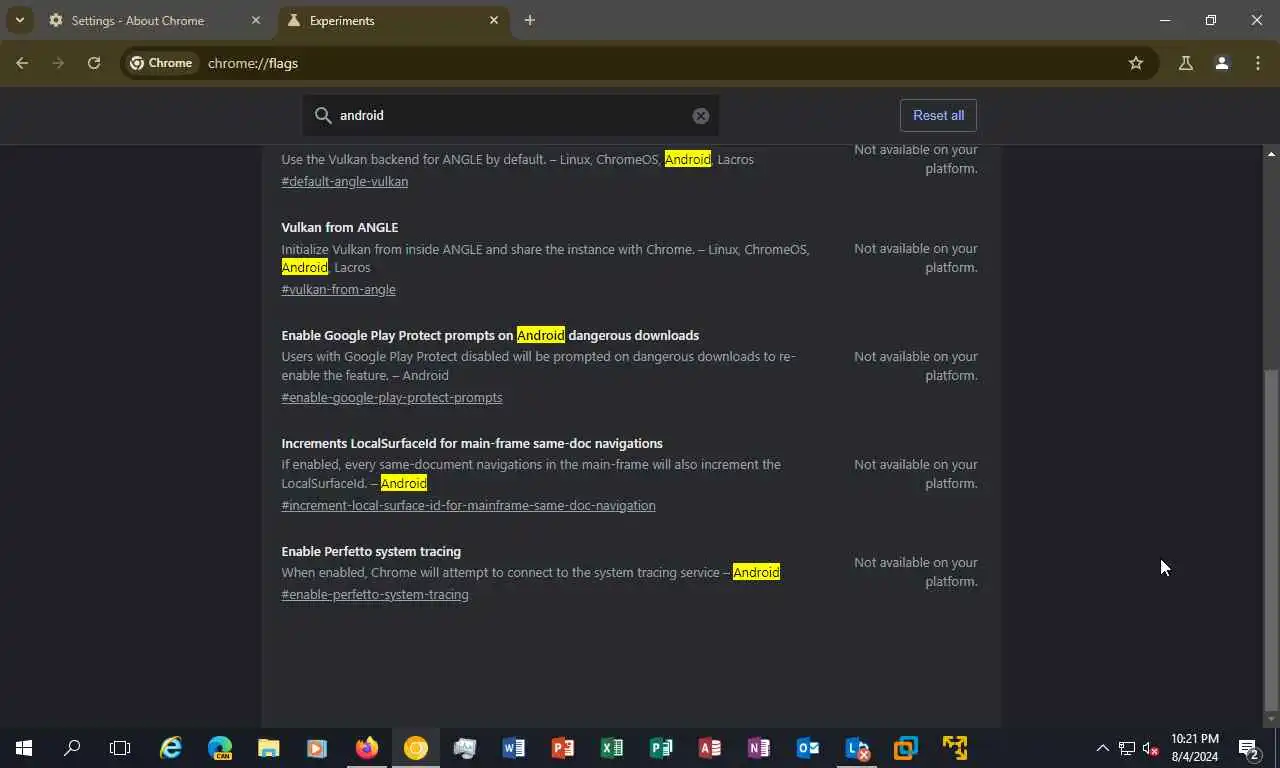1280x768 pixels.
Task: Launch Publisher from the taskbar
Action: tap(661, 748)
